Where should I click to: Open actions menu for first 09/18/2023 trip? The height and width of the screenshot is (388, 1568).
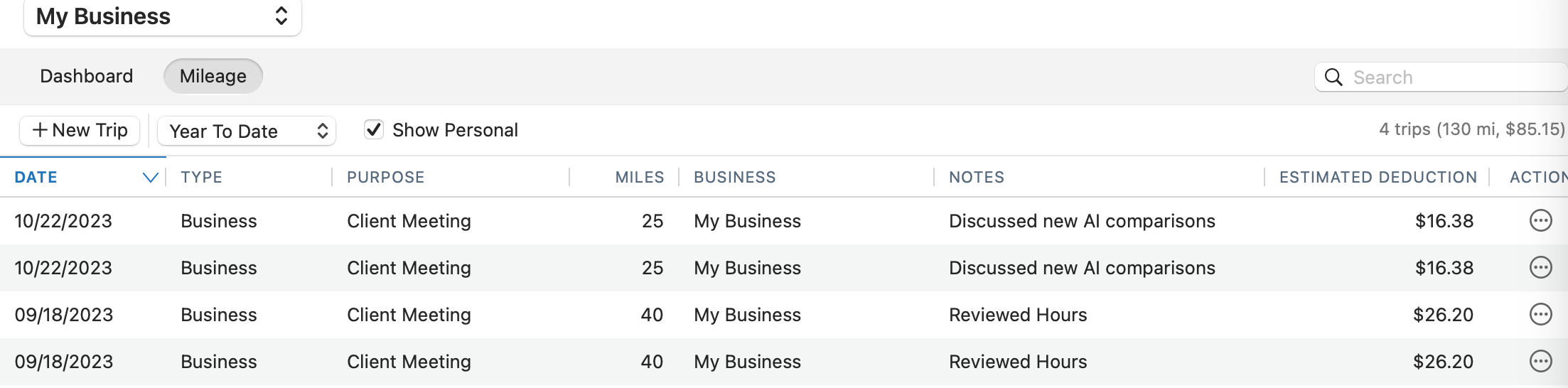click(1540, 315)
